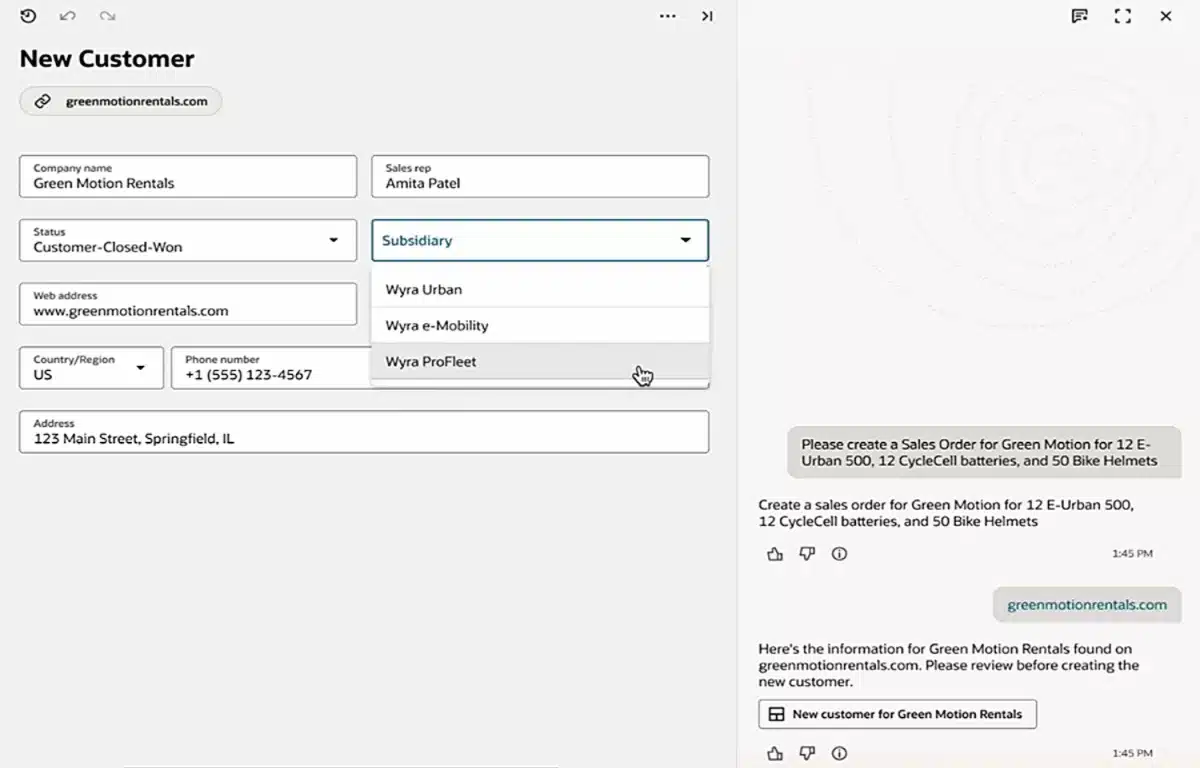Image resolution: width=1200 pixels, height=768 pixels.
Task: Click the undo arrow icon
Action: click(67, 16)
